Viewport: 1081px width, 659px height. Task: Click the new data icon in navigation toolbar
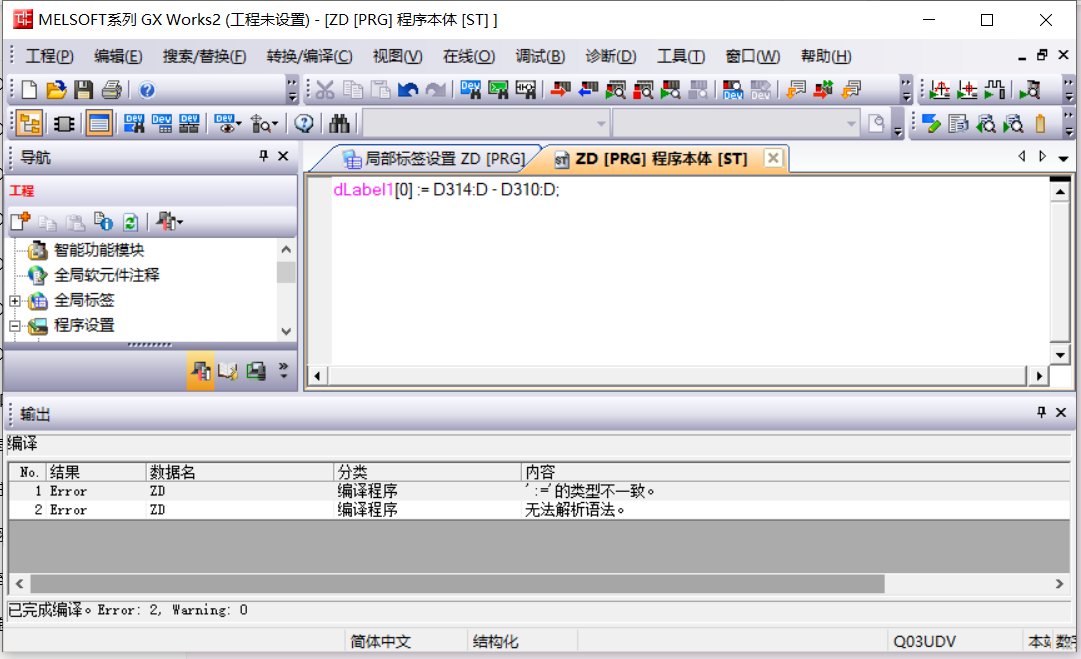(x=20, y=221)
